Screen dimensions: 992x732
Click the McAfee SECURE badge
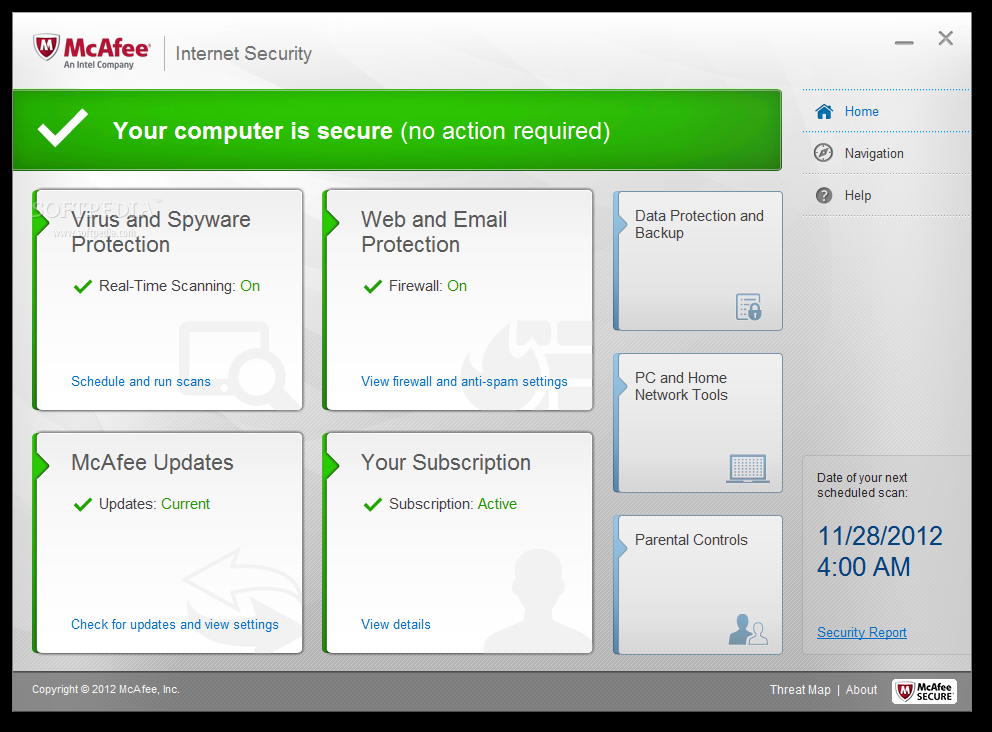pos(922,690)
